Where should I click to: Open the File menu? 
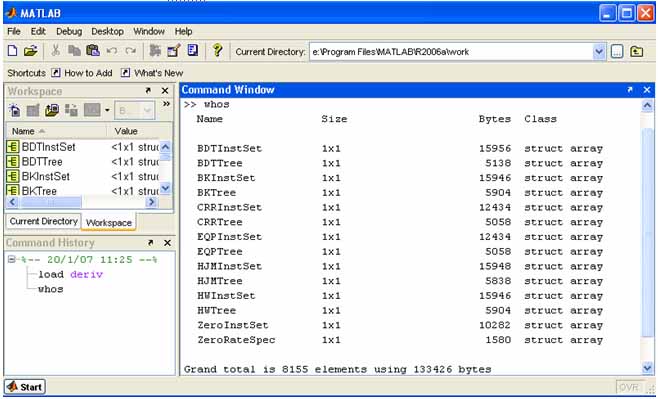coord(13,31)
